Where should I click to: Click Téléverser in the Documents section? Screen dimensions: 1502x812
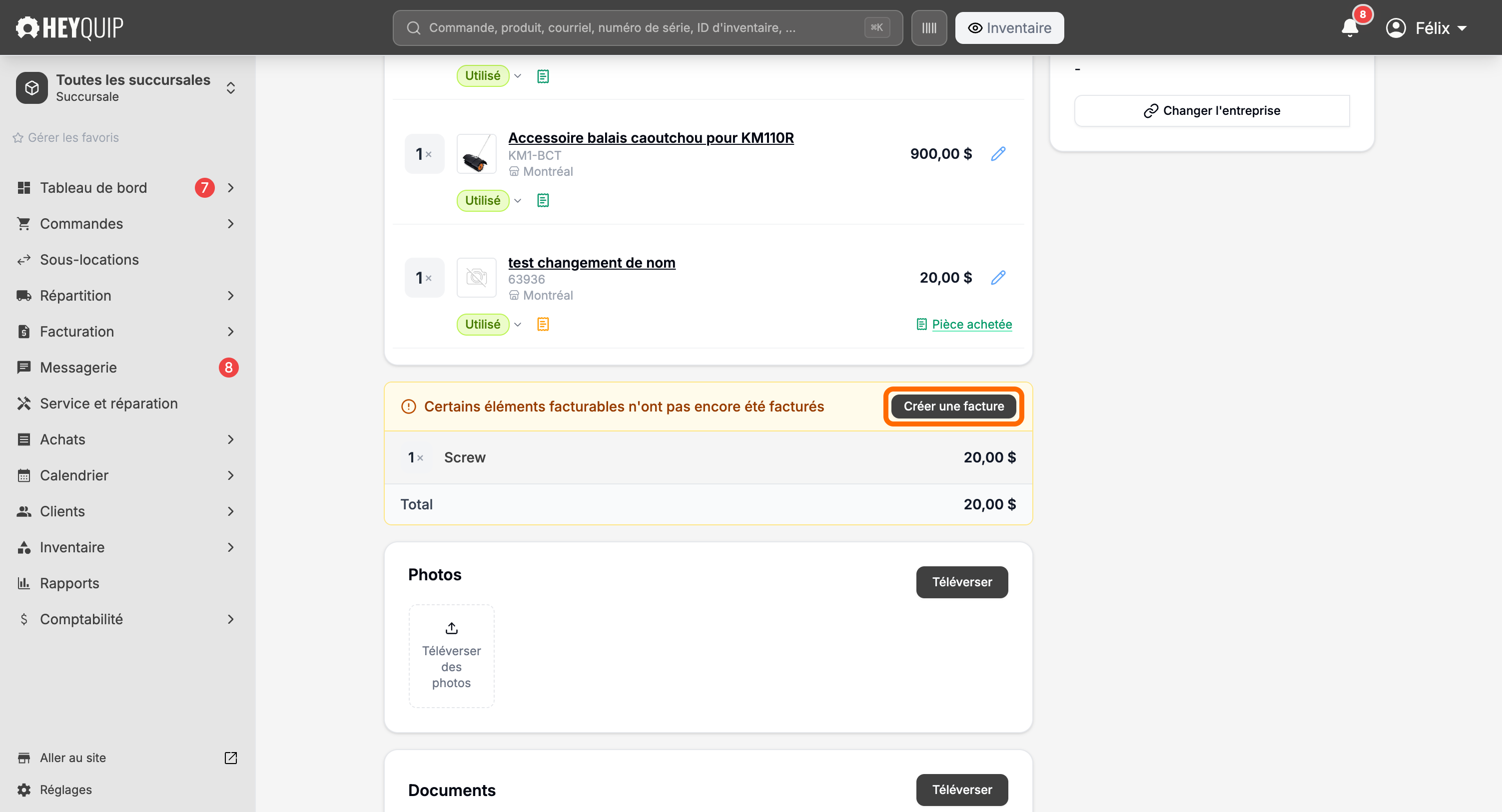coord(962,790)
